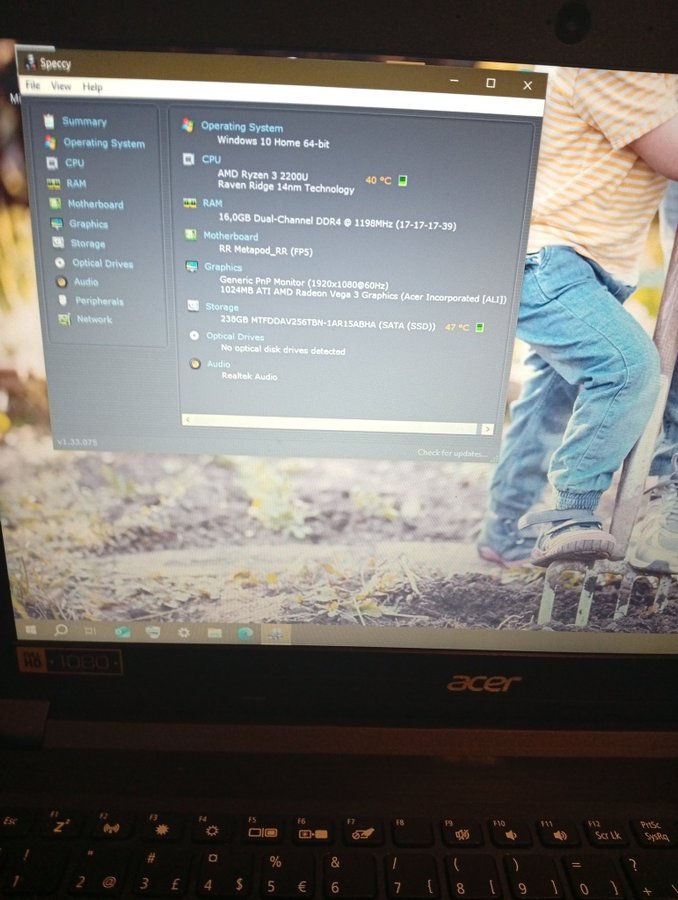678x900 pixels.
Task: Click the Motherboard icon in sidebar
Action: point(55,204)
